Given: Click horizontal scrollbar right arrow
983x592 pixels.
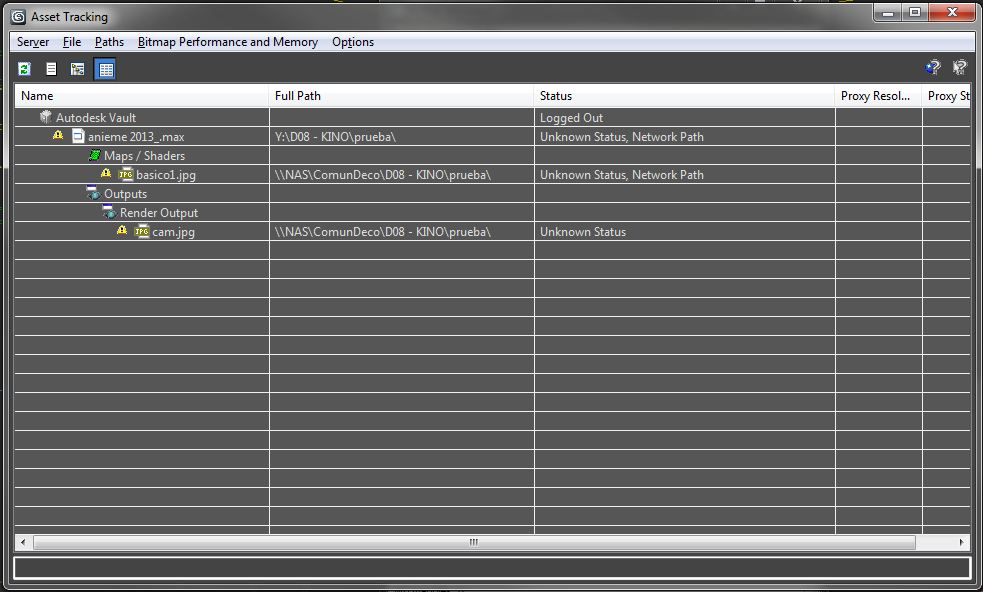Looking at the screenshot, I should [962, 542].
